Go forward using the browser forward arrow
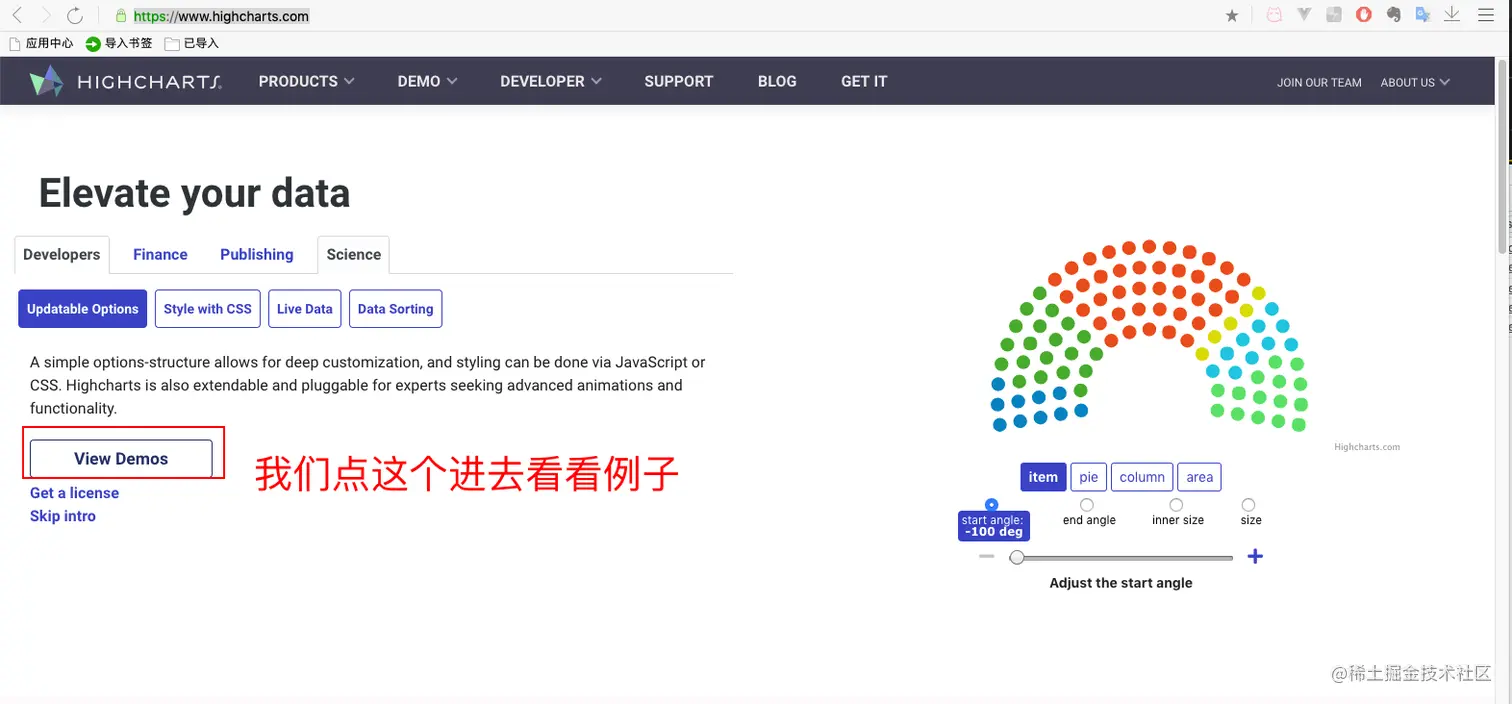 click(46, 15)
